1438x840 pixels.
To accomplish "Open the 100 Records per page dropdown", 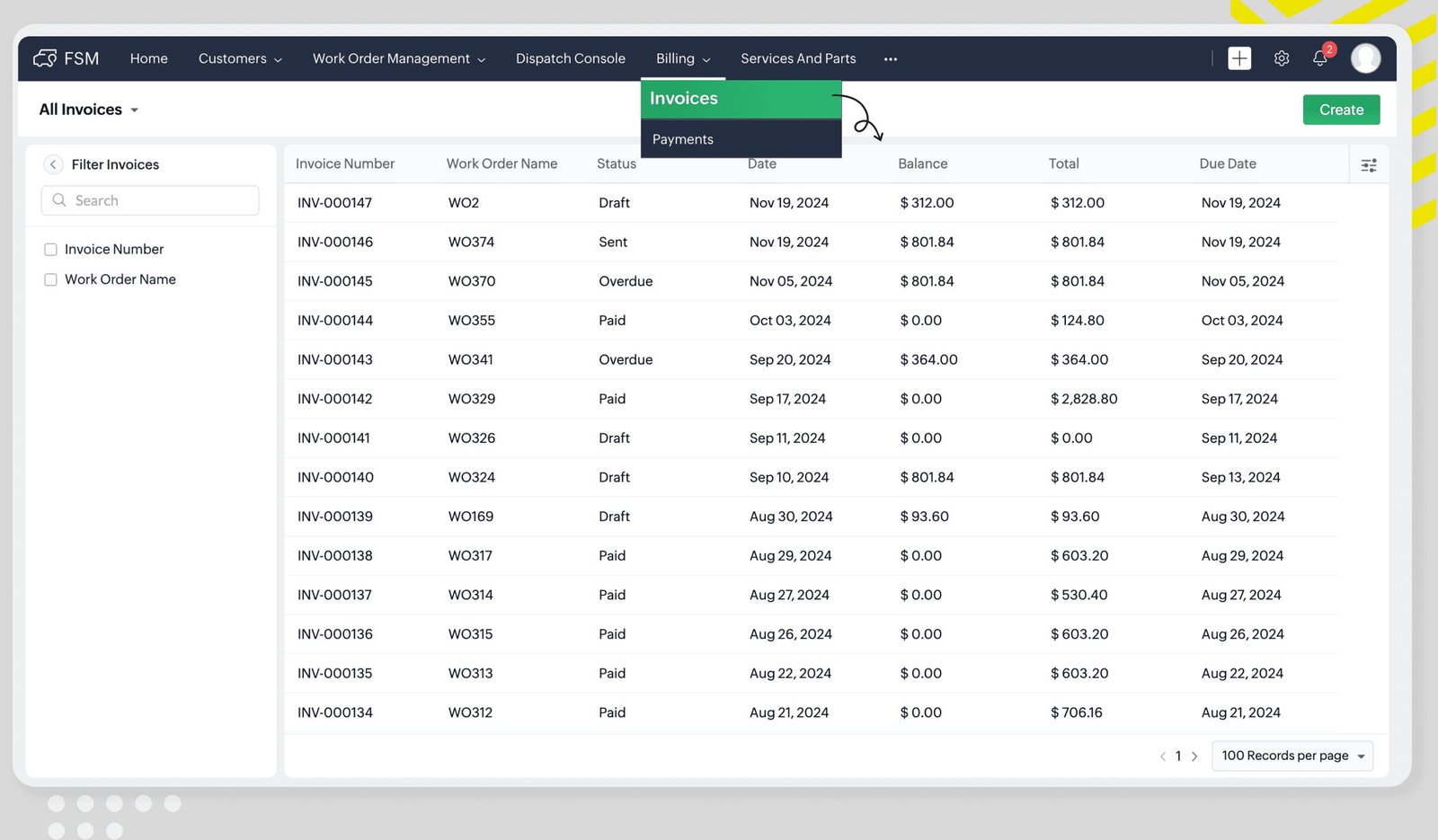I will tap(1292, 756).
